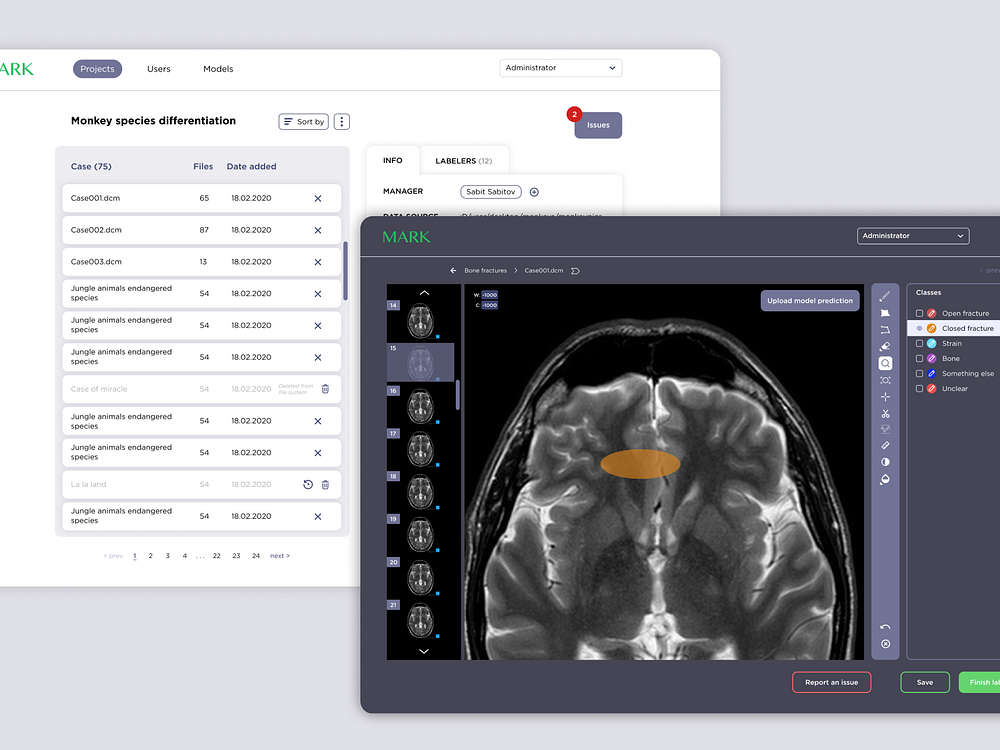Go back using breadcrumb arrow
Screen dimensions: 1000x750
(x=453, y=270)
